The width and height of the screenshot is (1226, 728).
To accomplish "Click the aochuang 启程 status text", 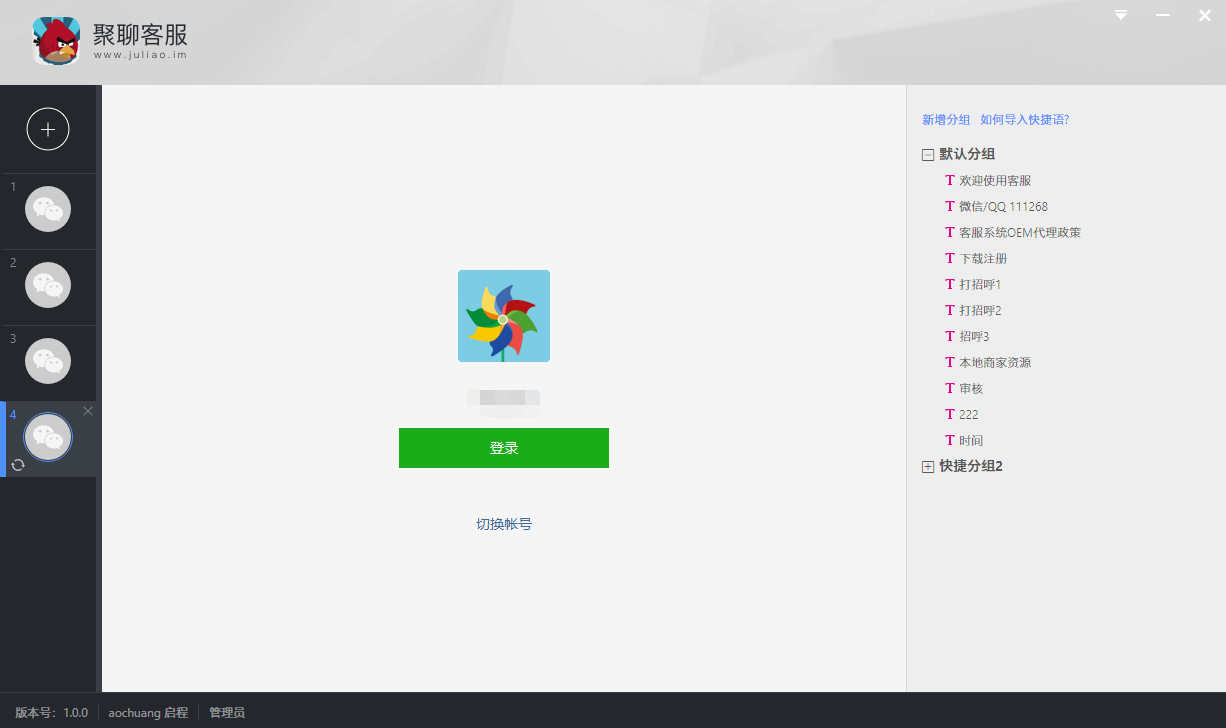I will point(148,713).
